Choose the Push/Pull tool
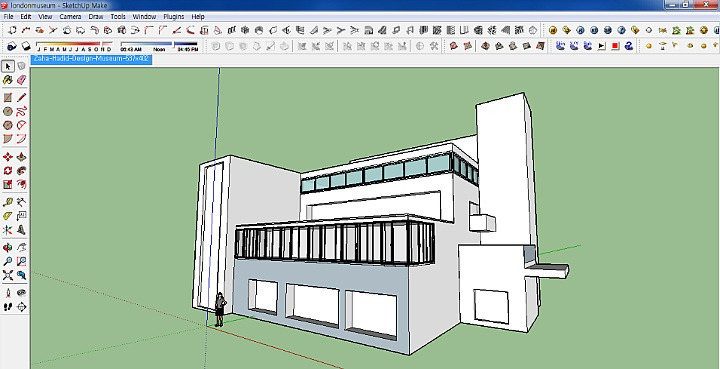 pos(22,157)
